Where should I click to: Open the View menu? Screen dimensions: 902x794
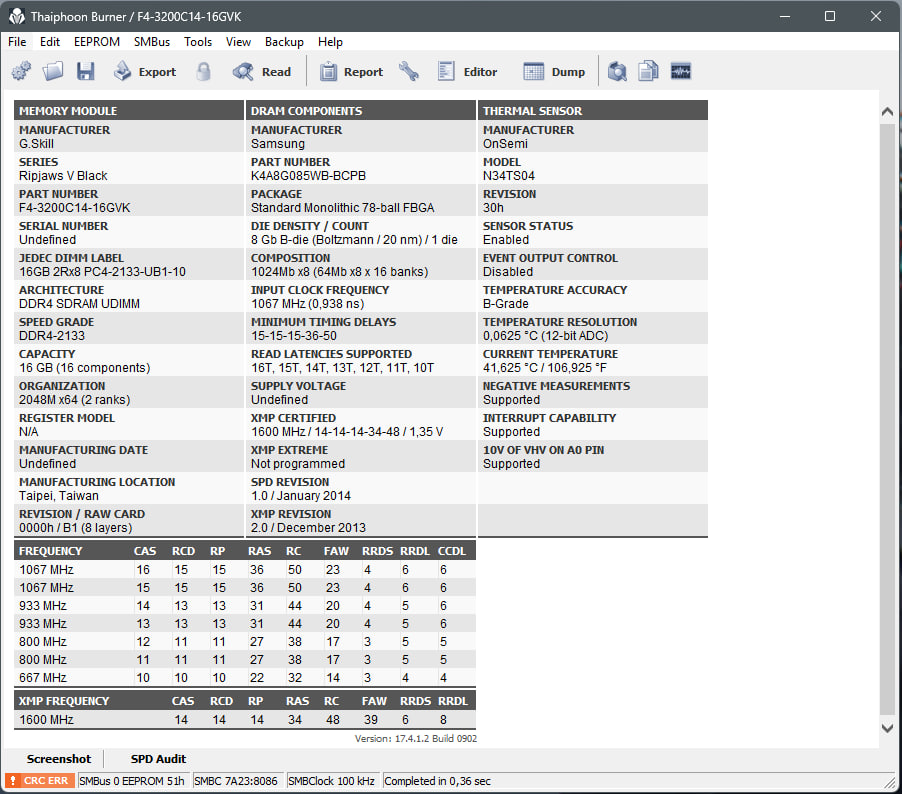[x=238, y=41]
